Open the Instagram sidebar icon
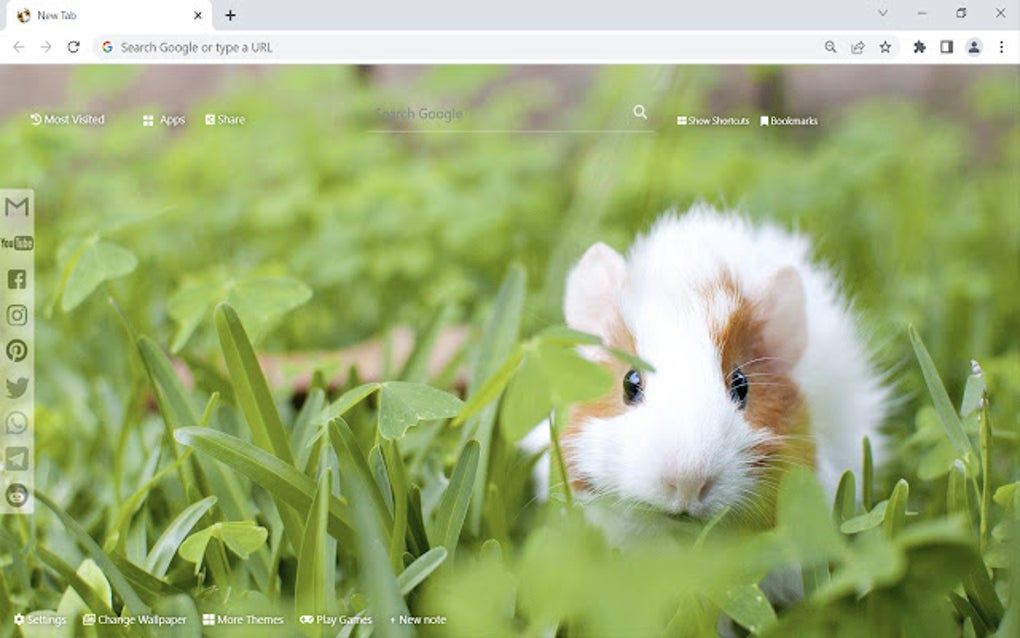 click(17, 315)
